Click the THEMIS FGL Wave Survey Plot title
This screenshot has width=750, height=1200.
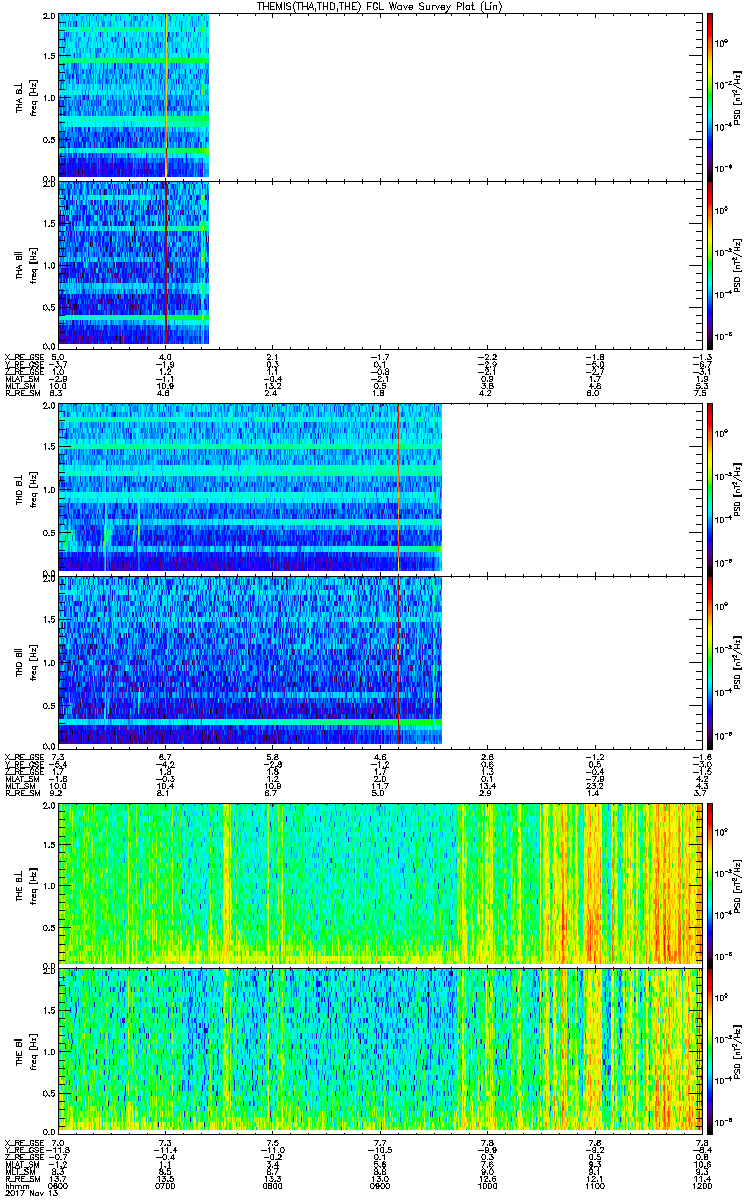point(379,6)
